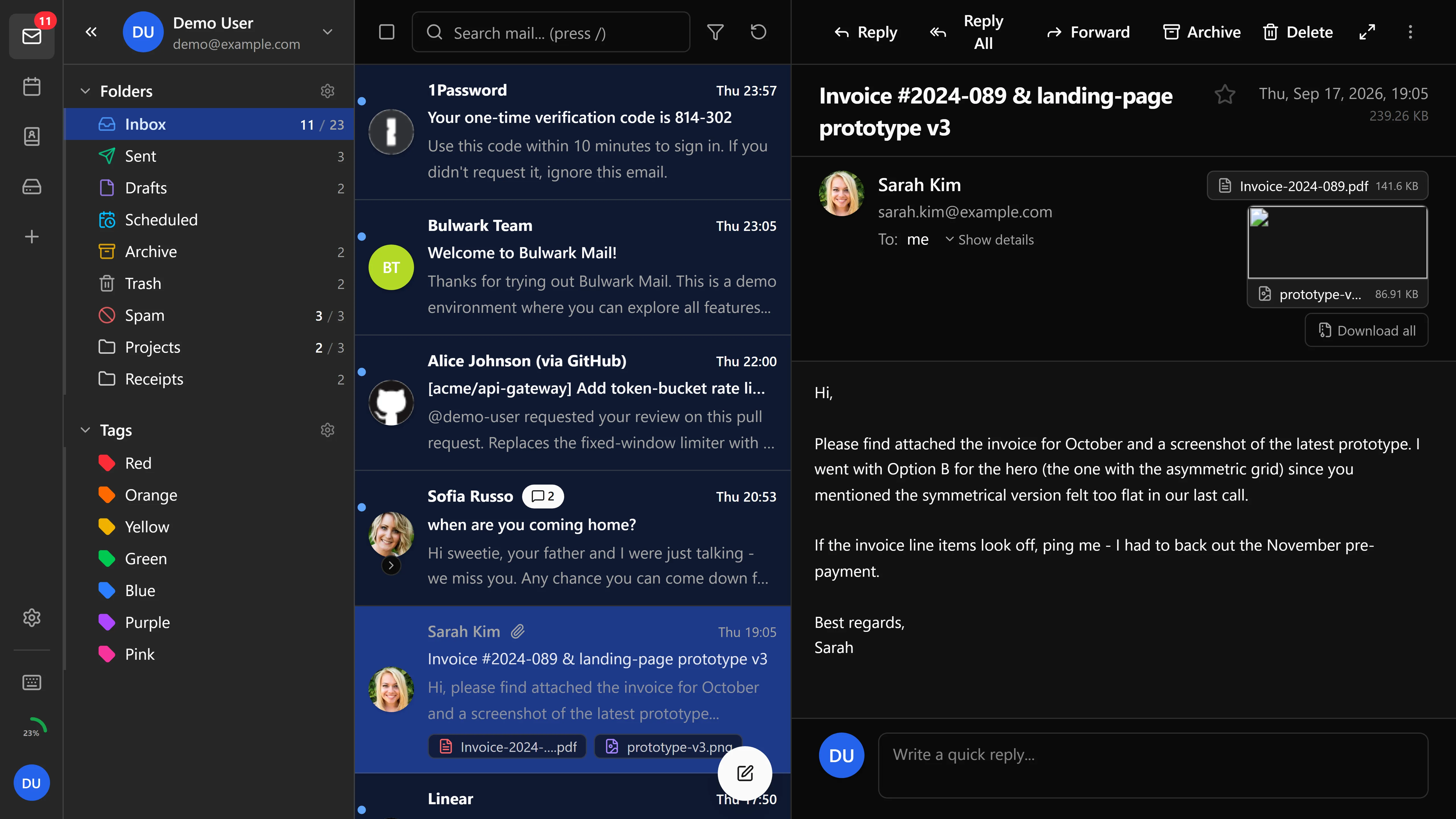Open Settings gear in left rail

coord(32,617)
